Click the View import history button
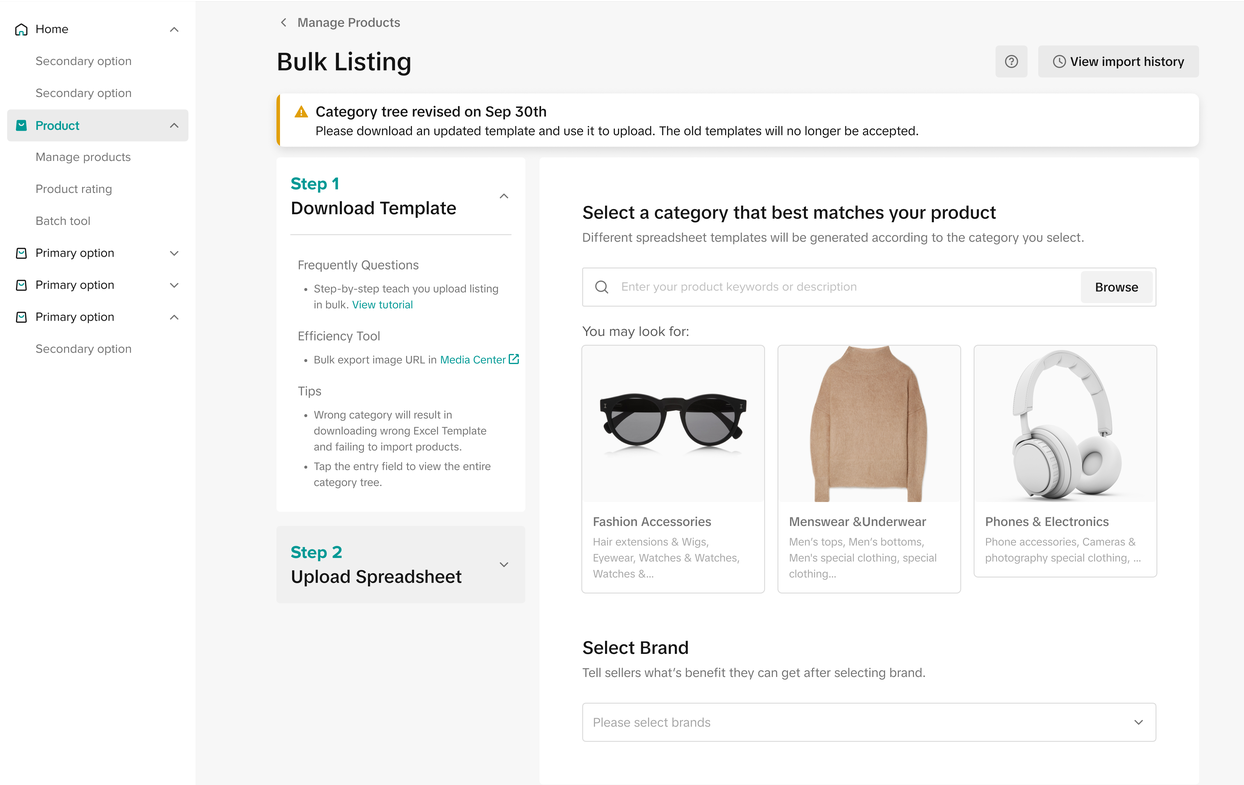Screen dimensions: 1244x785 pos(1117,62)
